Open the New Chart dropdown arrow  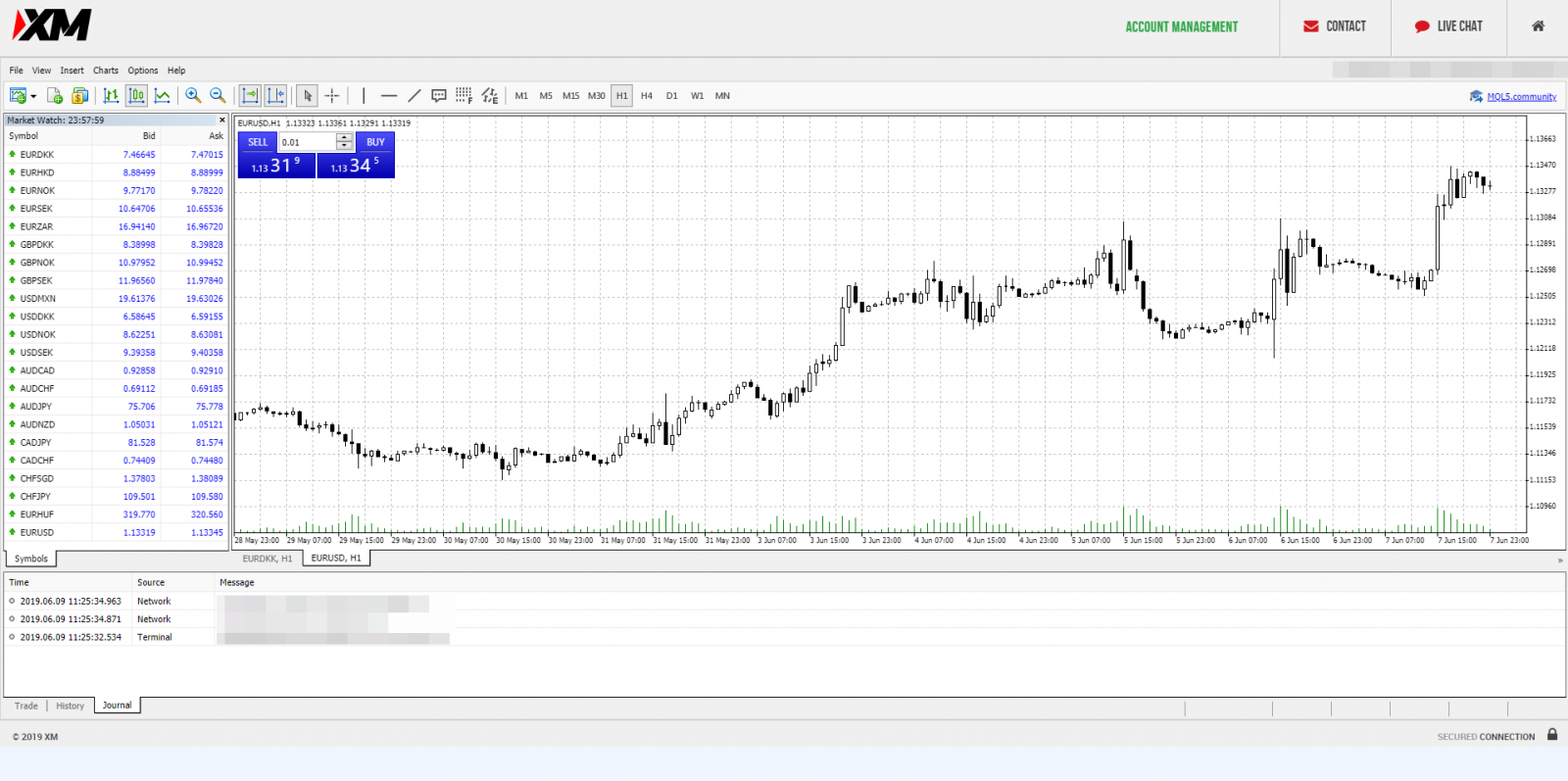[x=33, y=96]
